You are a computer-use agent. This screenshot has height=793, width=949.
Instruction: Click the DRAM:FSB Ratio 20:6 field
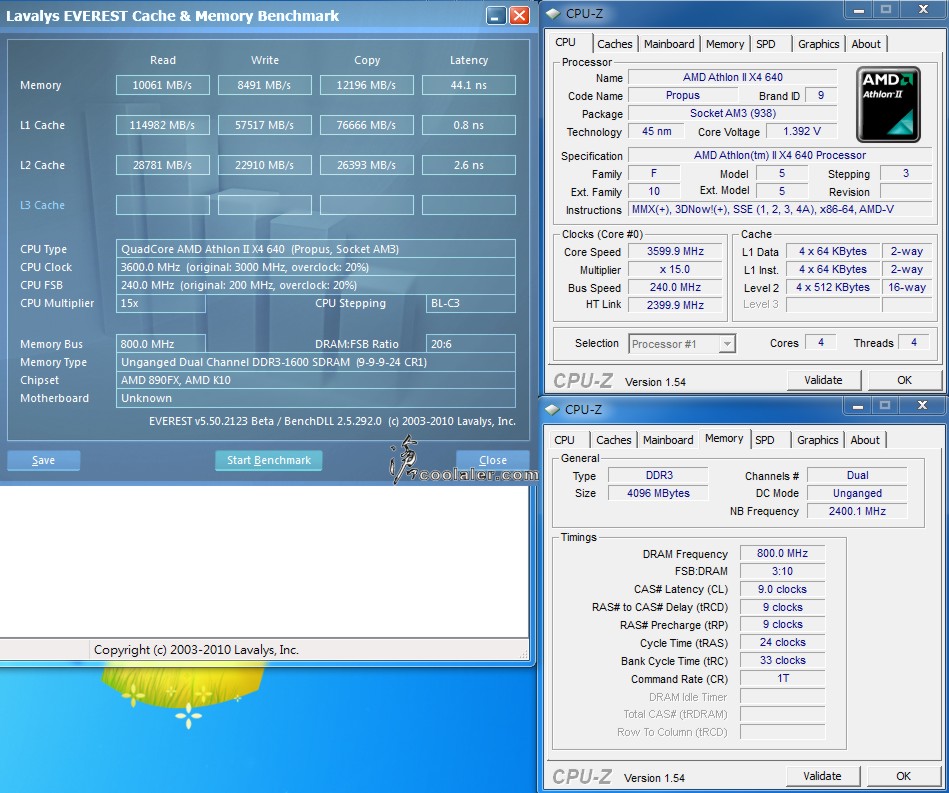coord(471,344)
